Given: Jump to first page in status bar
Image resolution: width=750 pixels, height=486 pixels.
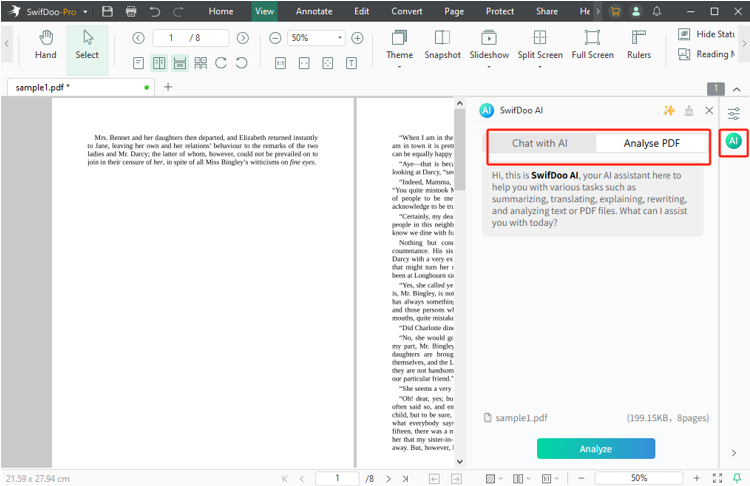Looking at the screenshot, I should (285, 478).
